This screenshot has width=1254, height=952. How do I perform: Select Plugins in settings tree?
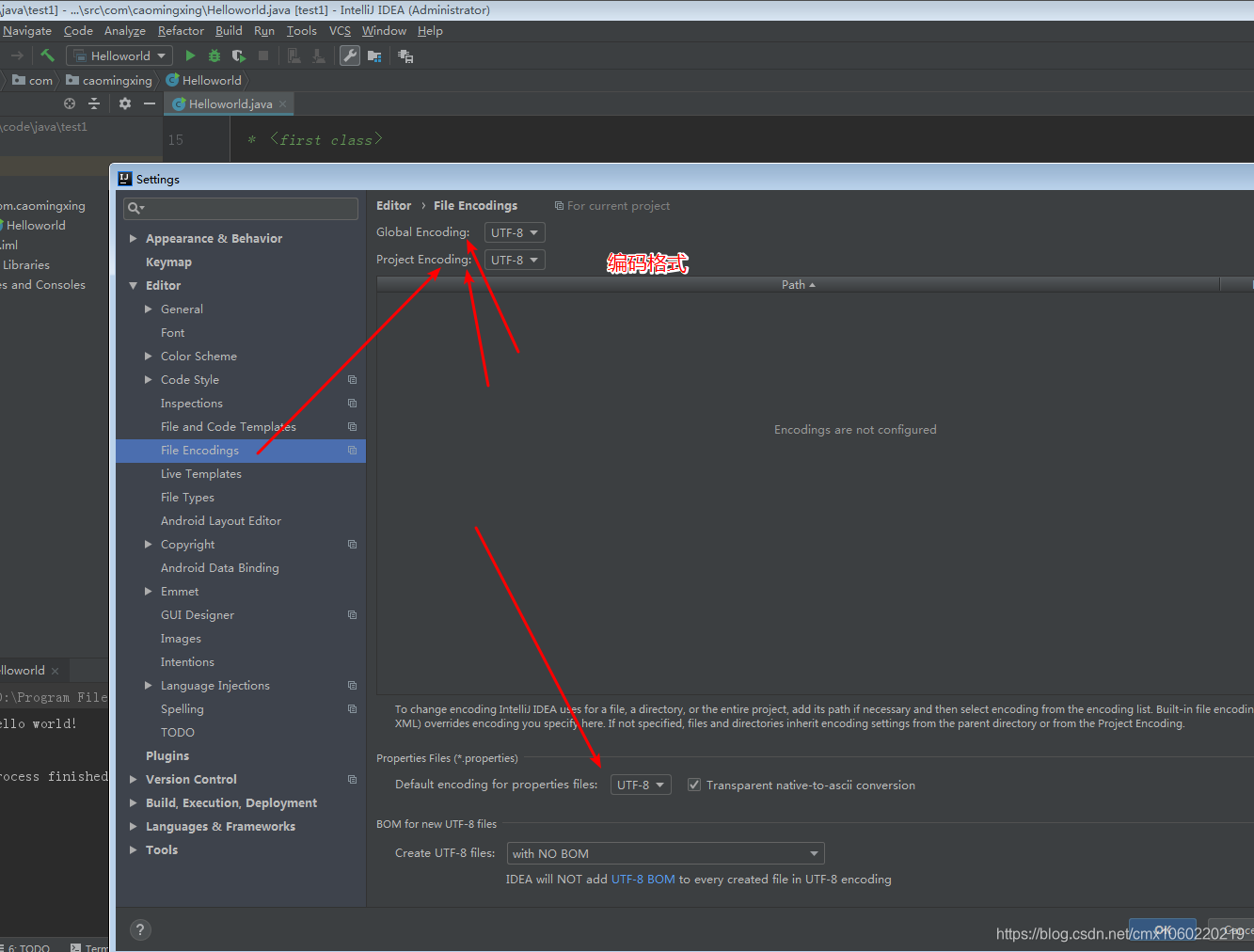pyautogui.click(x=167, y=756)
